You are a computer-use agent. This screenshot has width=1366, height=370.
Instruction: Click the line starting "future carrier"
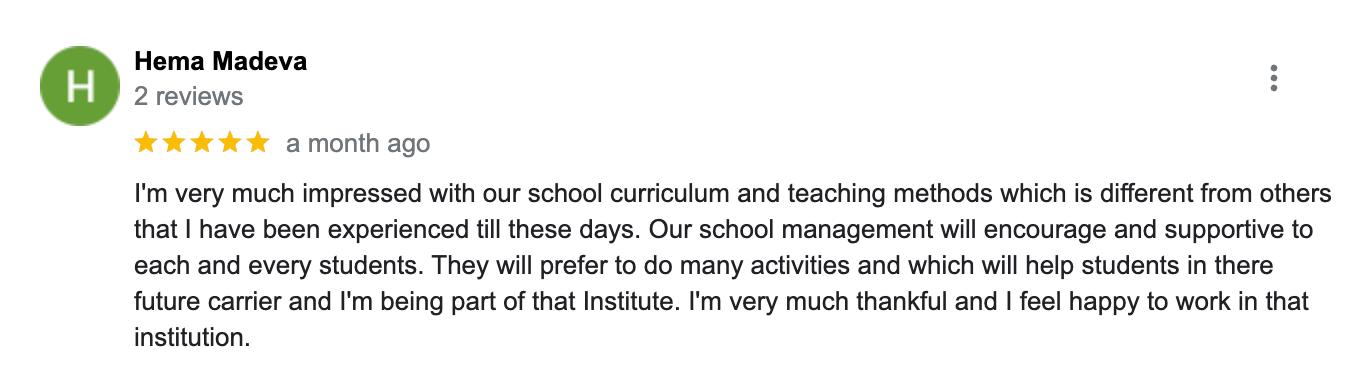pyautogui.click(x=721, y=302)
